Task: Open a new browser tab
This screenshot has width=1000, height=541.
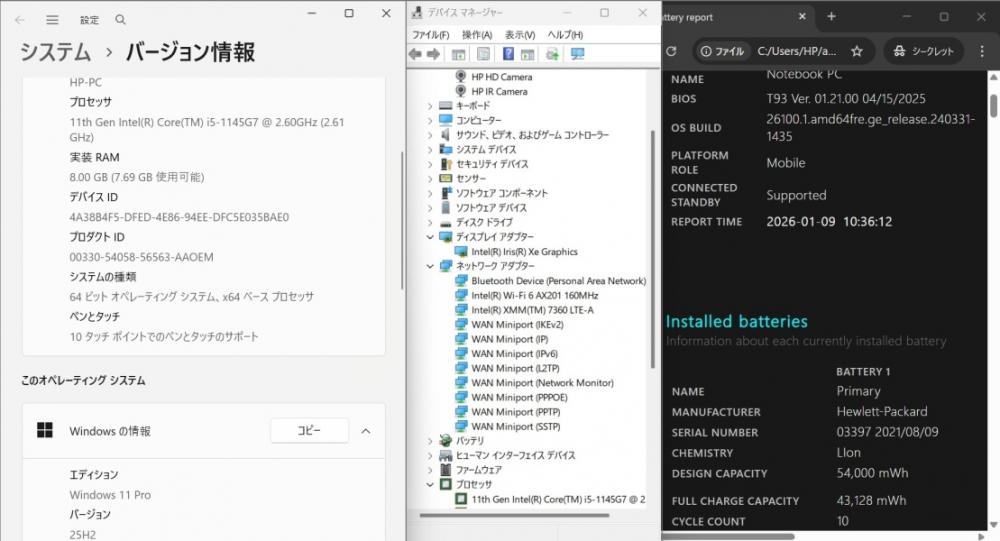Action: (x=831, y=17)
